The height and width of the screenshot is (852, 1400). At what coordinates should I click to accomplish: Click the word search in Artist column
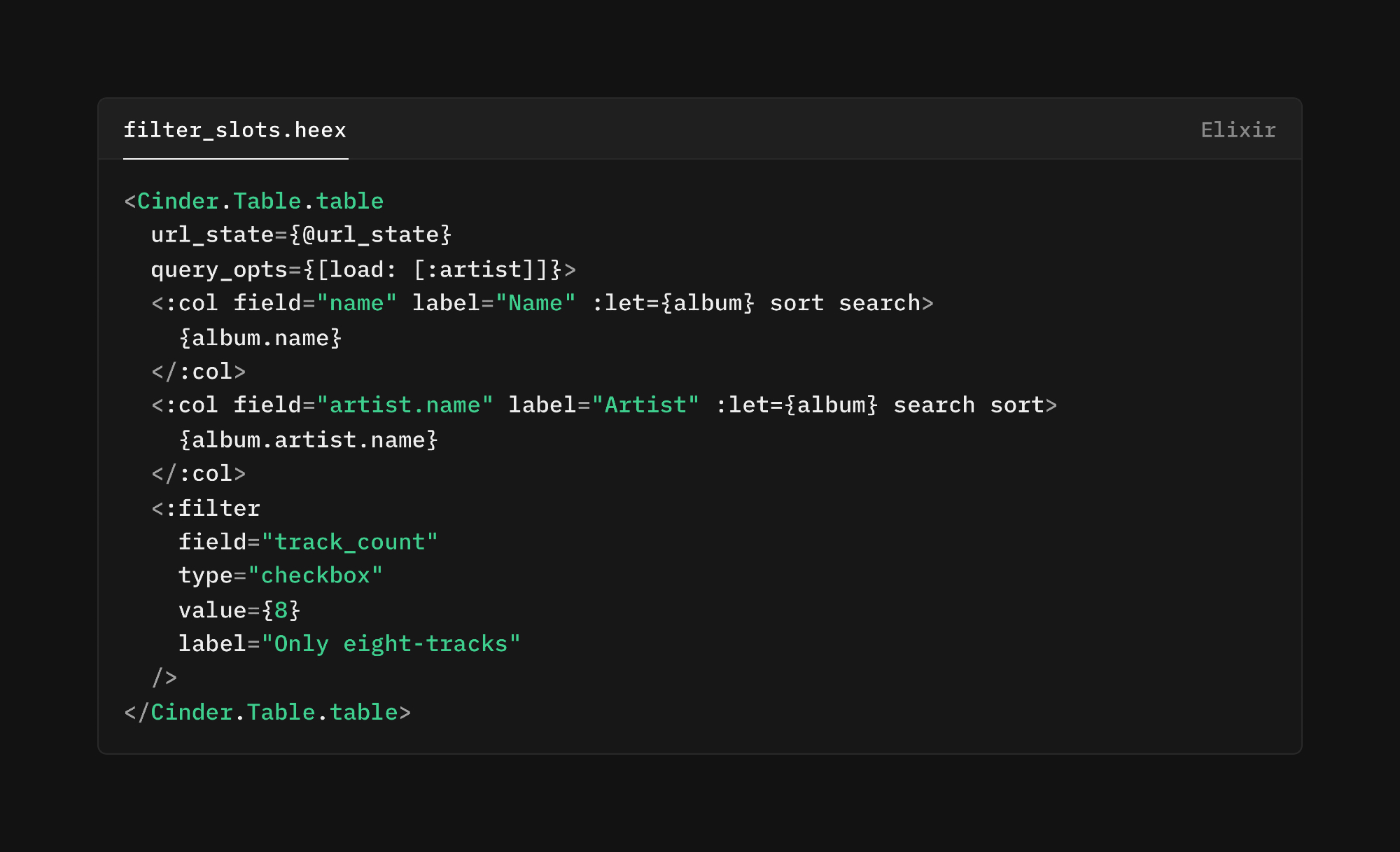[934, 406]
